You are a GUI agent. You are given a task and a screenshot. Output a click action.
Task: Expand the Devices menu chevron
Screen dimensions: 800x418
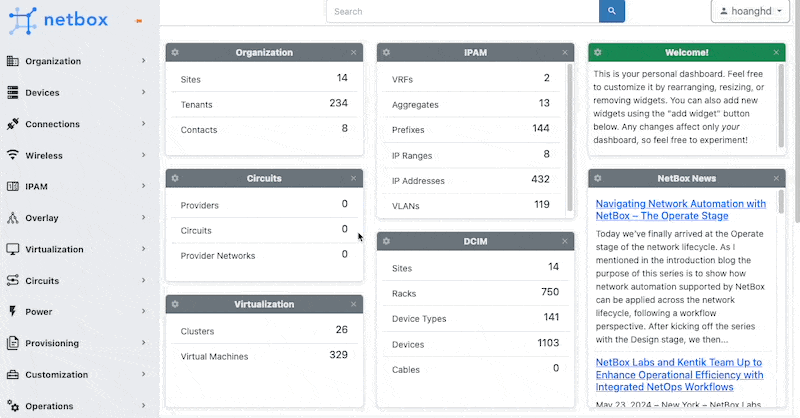tap(143, 92)
